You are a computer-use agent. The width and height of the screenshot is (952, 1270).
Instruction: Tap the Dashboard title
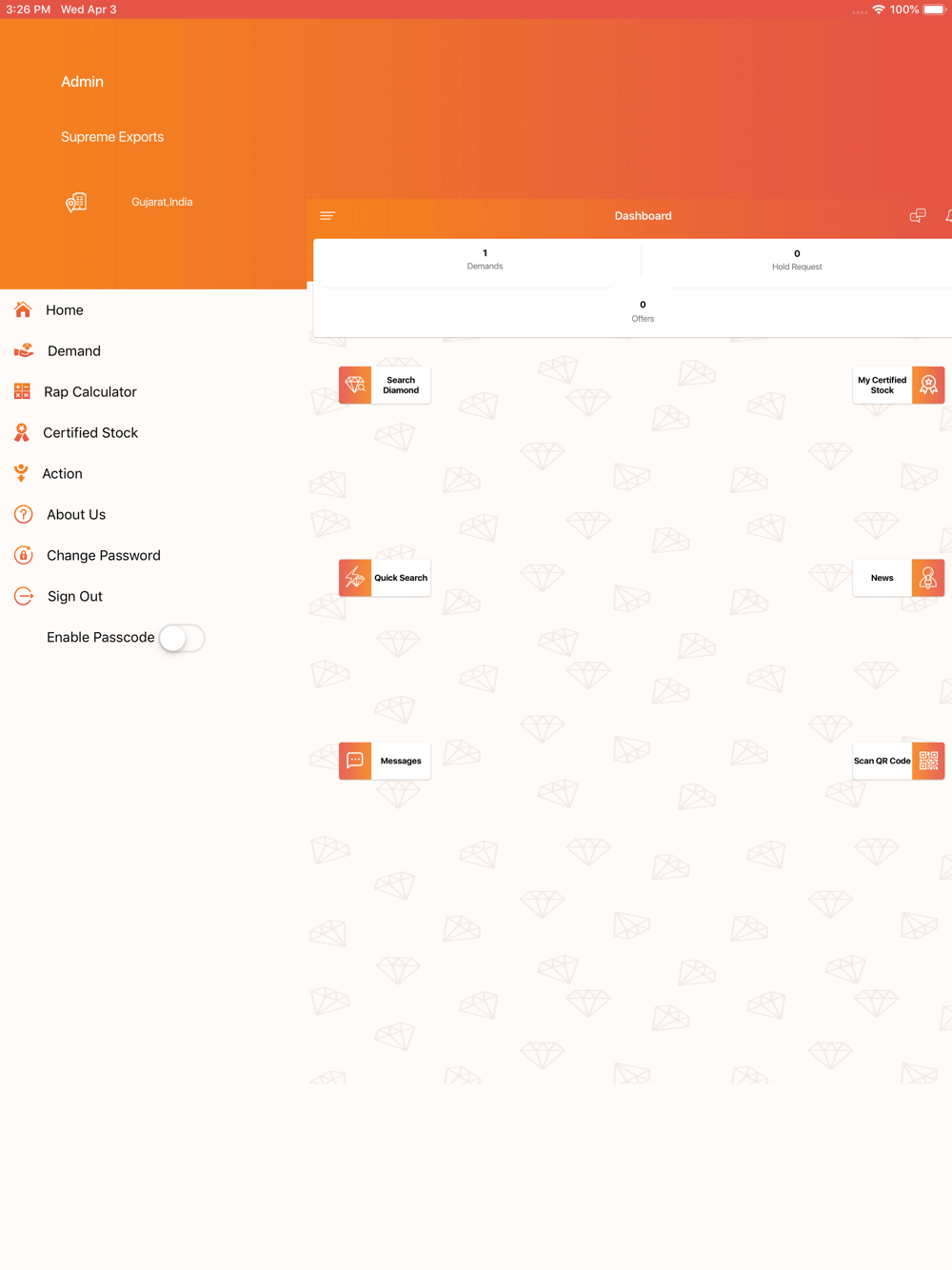point(644,216)
